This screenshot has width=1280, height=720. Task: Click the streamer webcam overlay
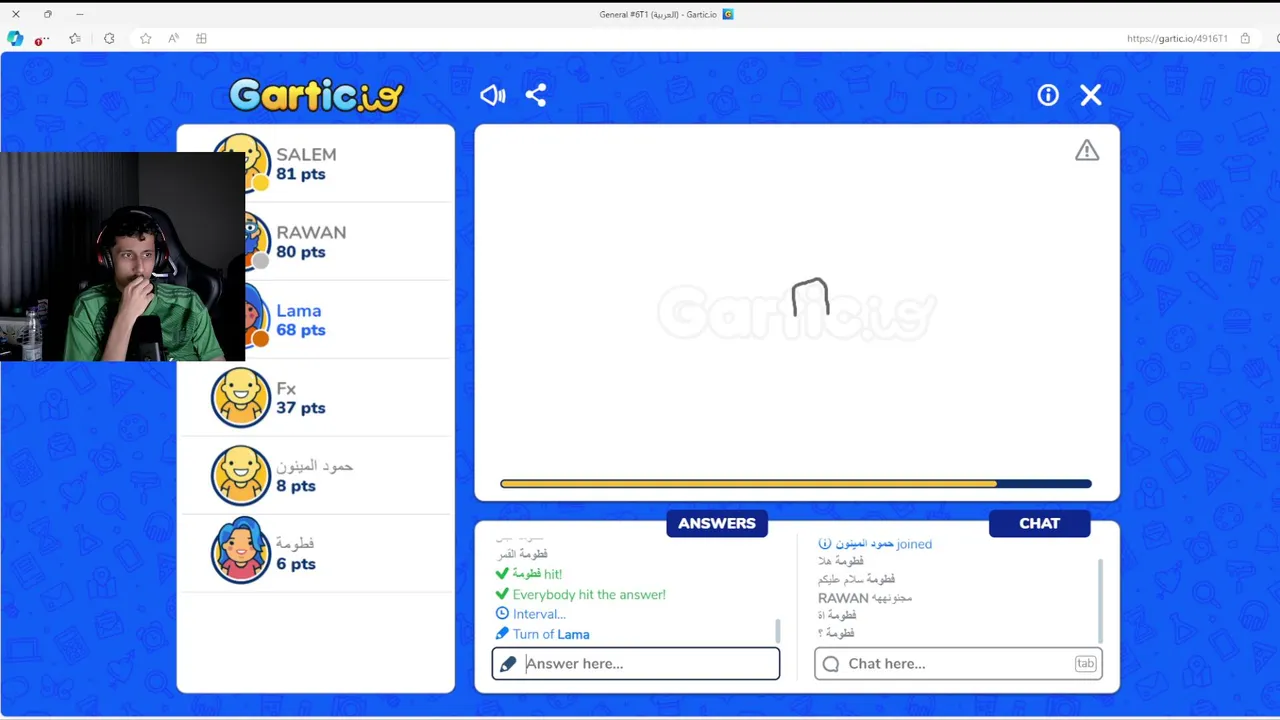(x=122, y=257)
